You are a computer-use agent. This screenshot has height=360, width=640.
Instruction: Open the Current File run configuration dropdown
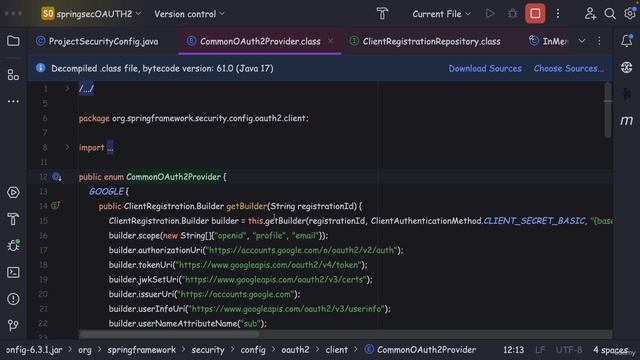tap(441, 14)
